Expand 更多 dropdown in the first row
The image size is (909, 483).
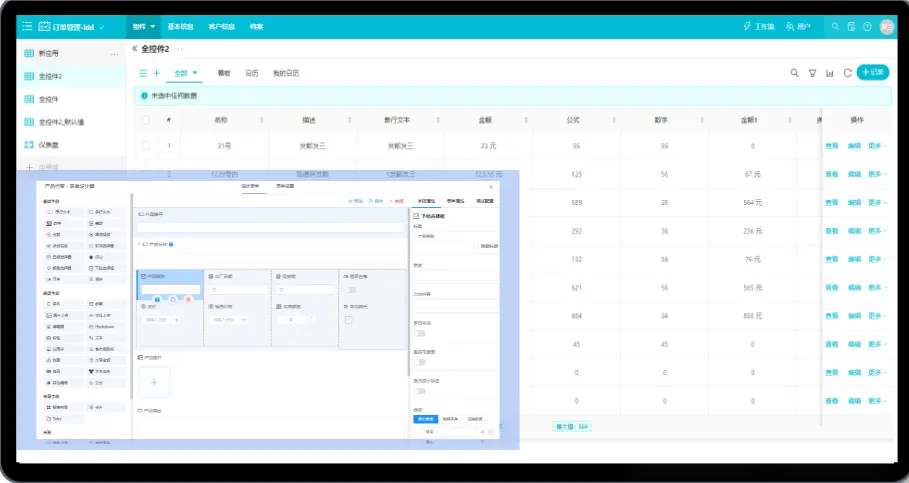point(877,146)
